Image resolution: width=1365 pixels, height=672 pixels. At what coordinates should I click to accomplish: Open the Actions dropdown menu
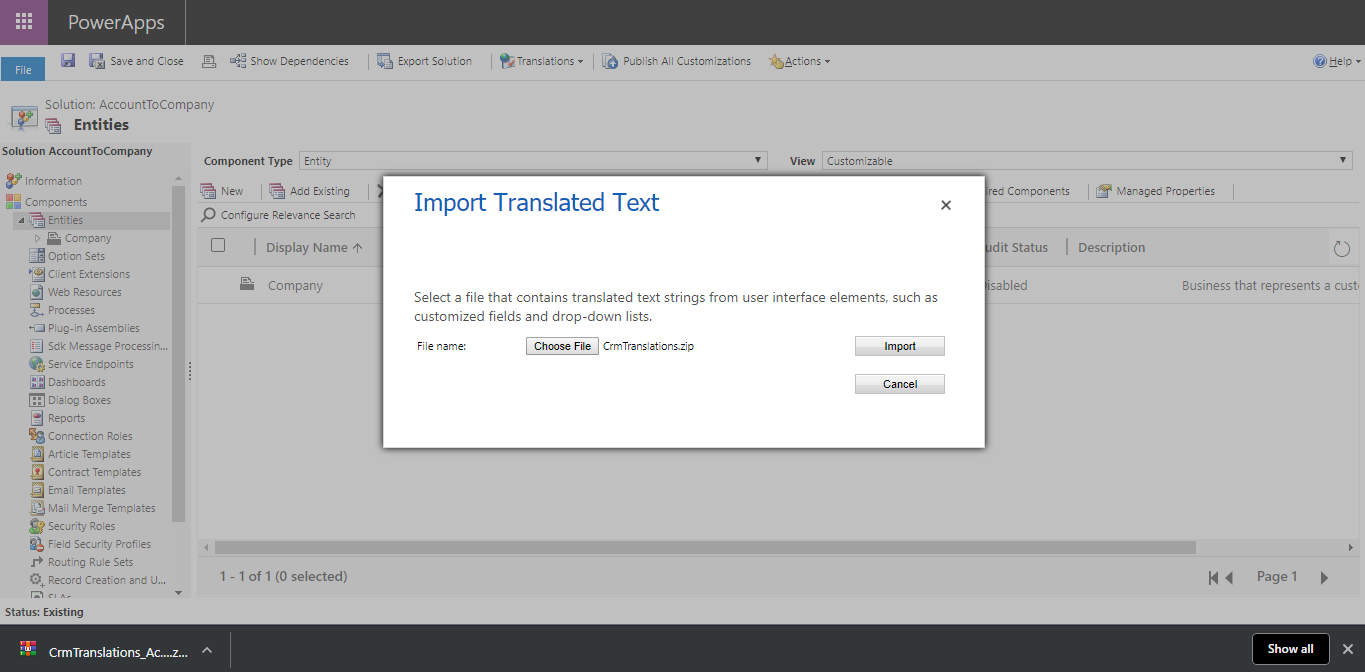(x=799, y=61)
